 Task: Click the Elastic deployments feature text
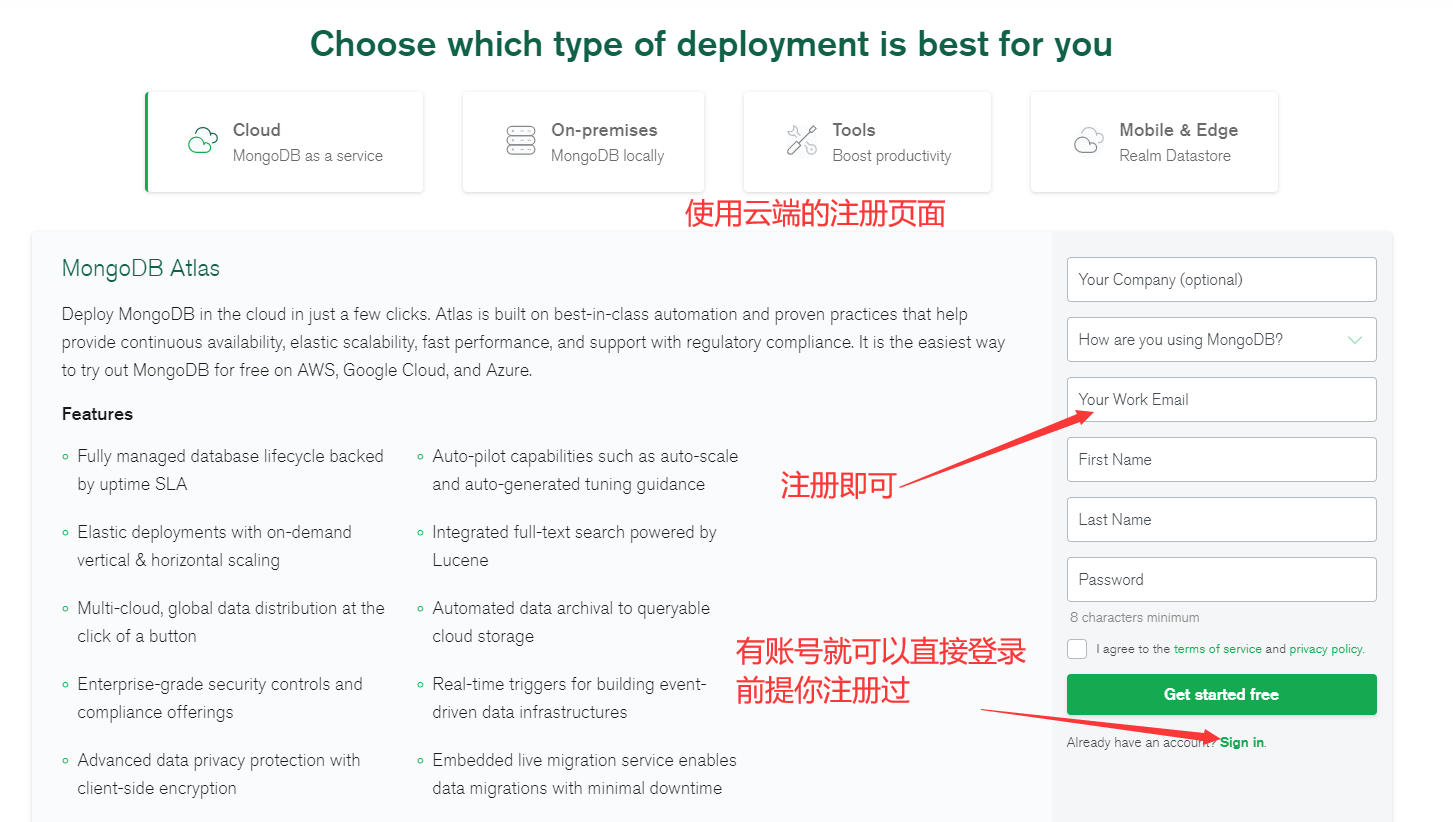(x=214, y=546)
